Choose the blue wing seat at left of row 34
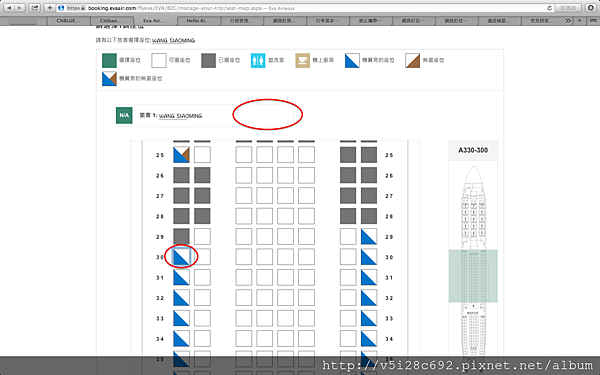 click(181, 339)
